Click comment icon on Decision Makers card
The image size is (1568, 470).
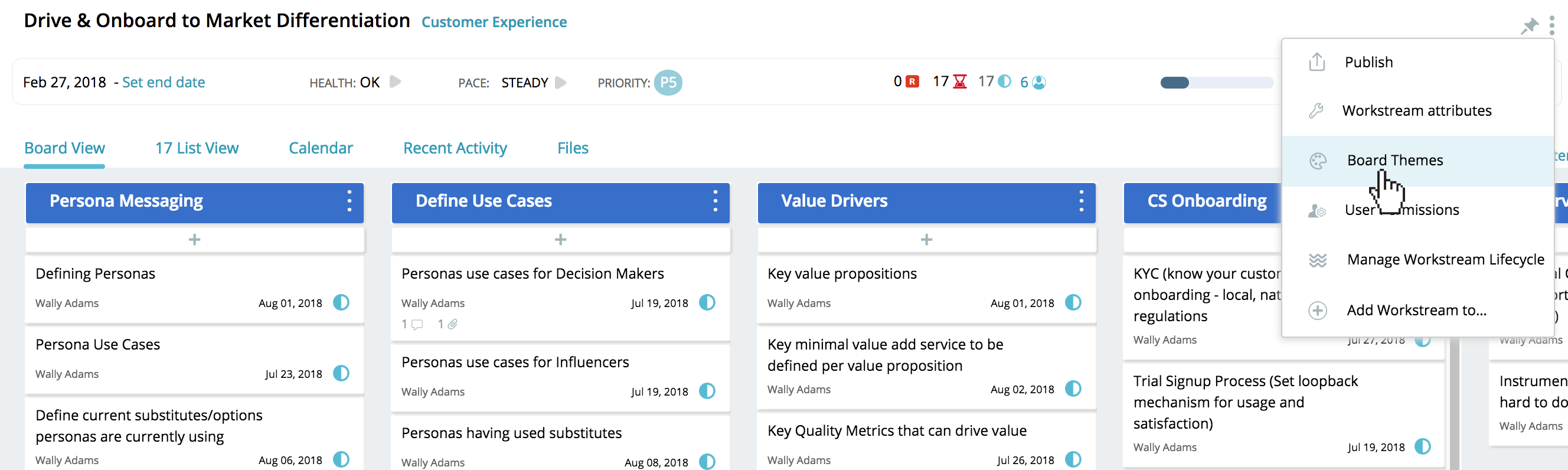pyautogui.click(x=417, y=325)
